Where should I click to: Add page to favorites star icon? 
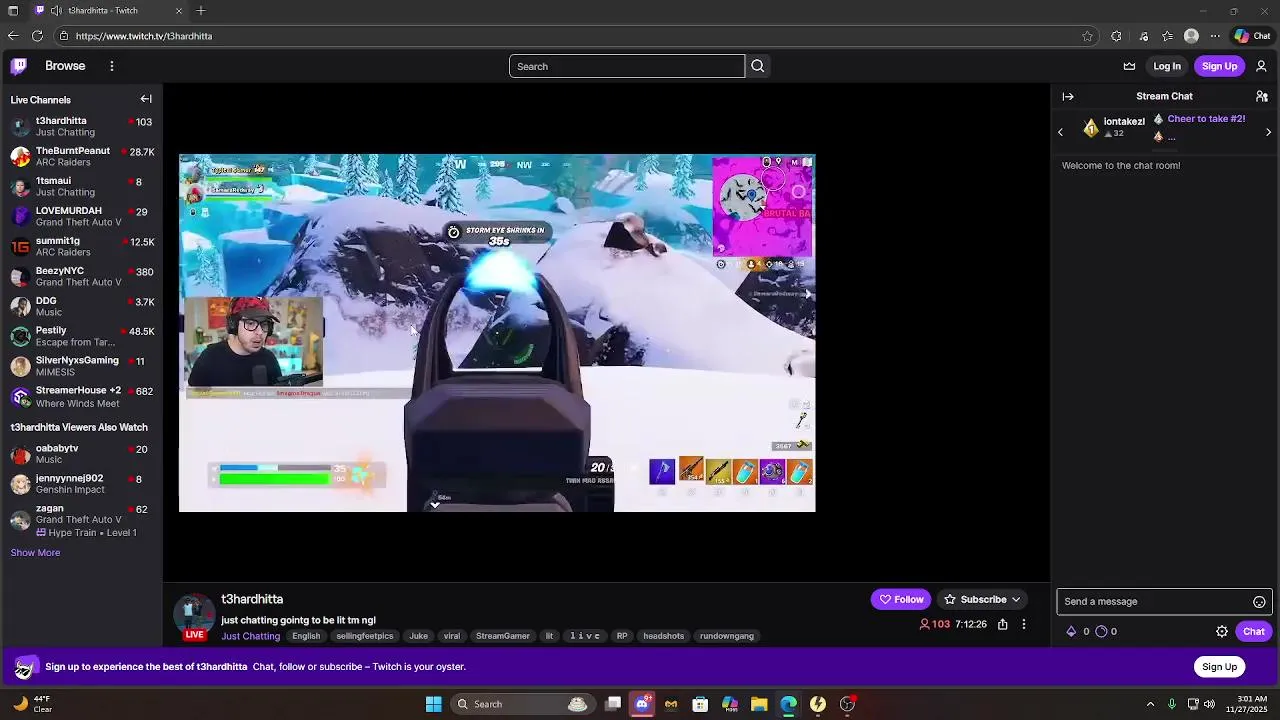tap(1087, 36)
